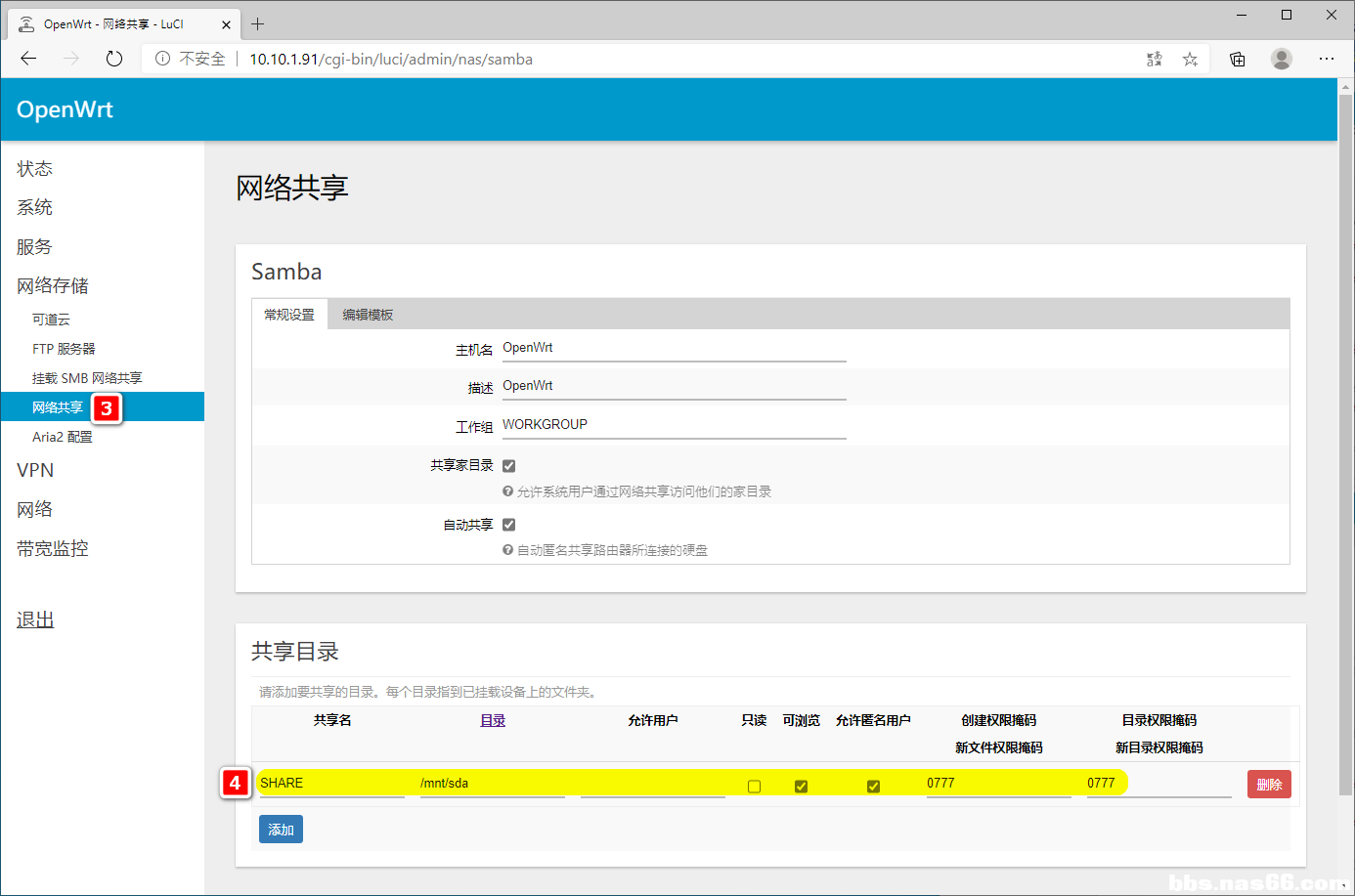Open FTP 服务器 settings
Viewport: 1355px width, 896px height.
[x=64, y=349]
